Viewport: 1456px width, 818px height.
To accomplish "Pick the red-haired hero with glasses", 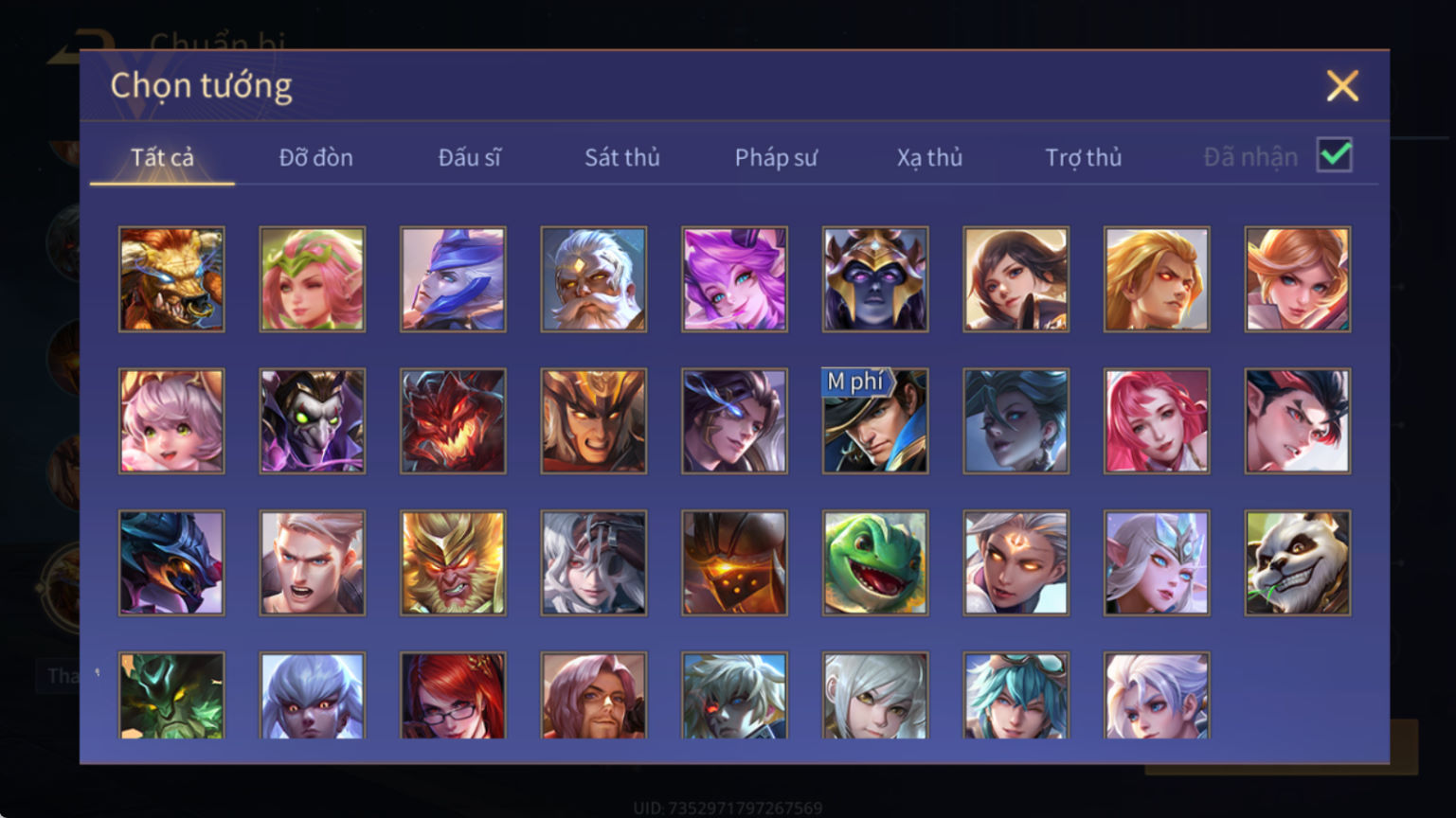I will [453, 696].
